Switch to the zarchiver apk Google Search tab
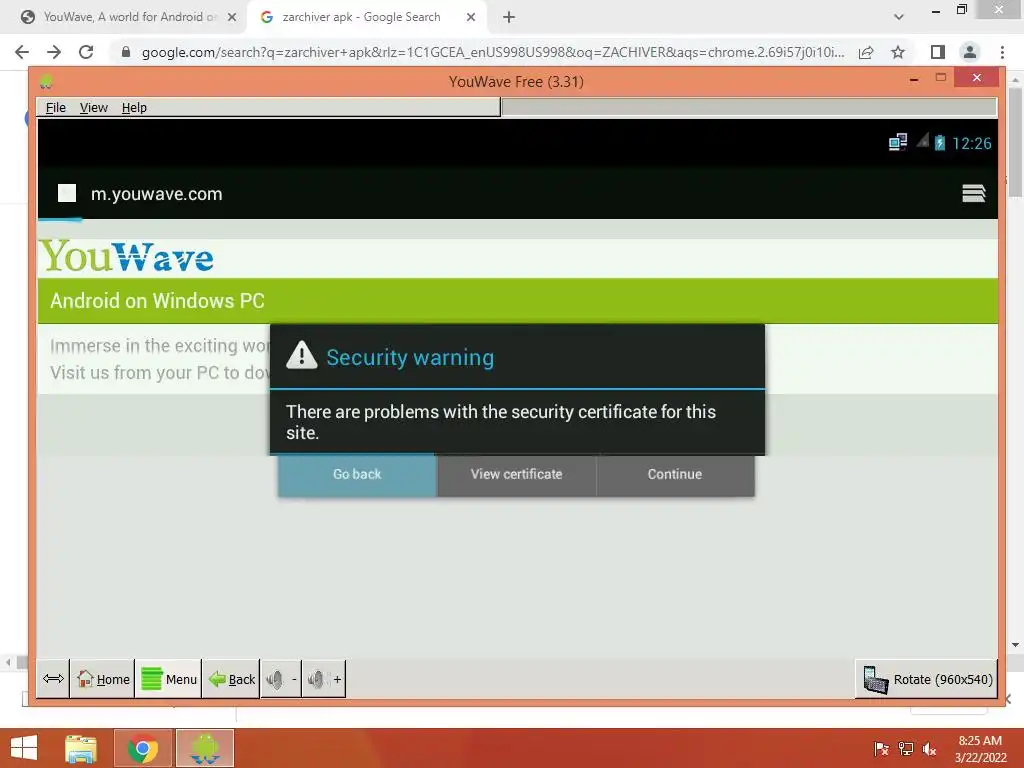1024x768 pixels. tap(362, 17)
